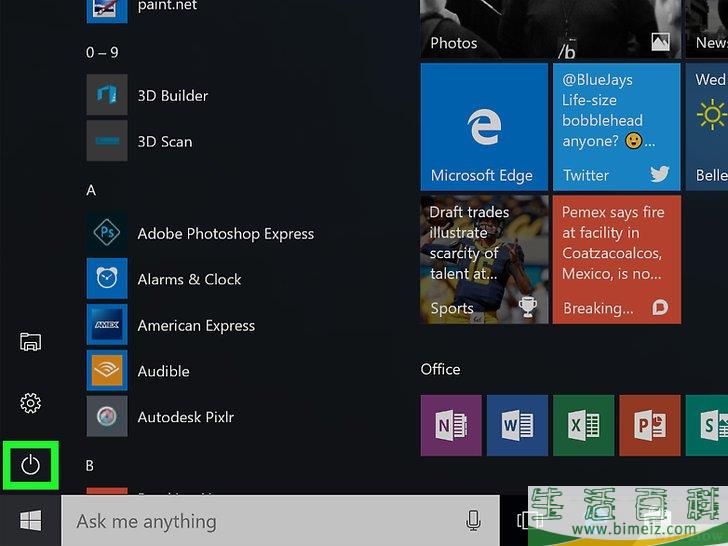728x546 pixels.
Task: Open the Power options button
Action: [x=31, y=465]
